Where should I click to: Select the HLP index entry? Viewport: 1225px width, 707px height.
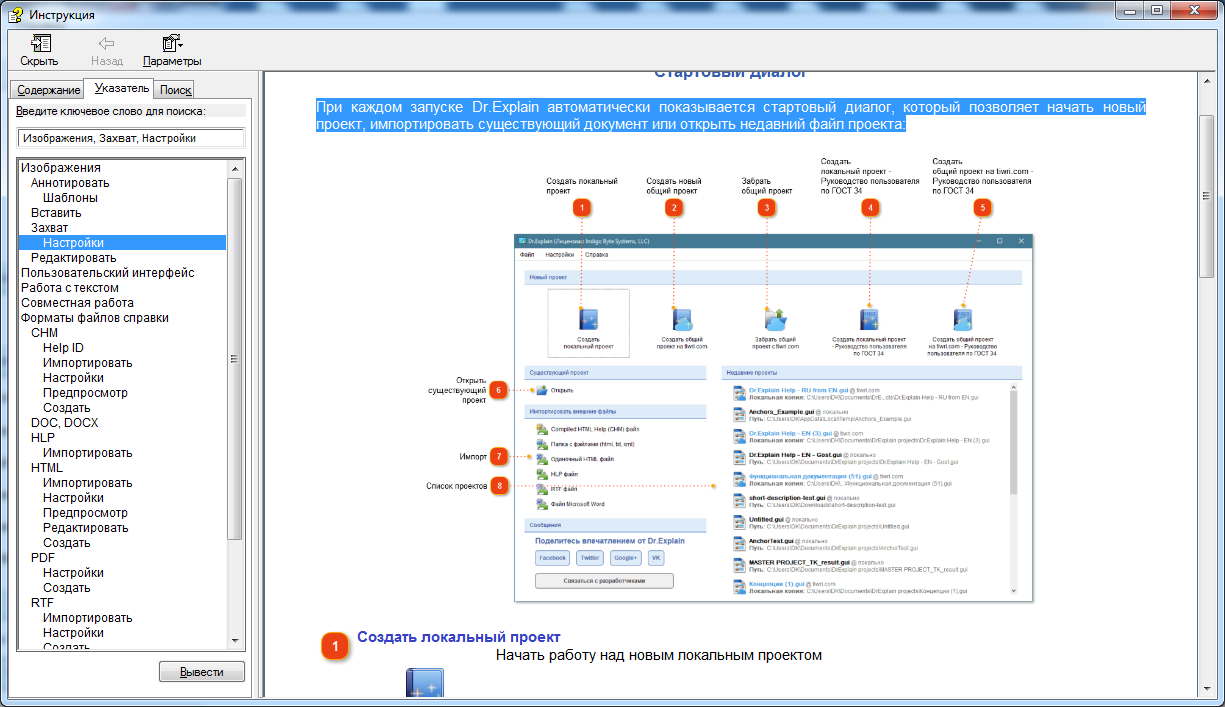(x=43, y=438)
